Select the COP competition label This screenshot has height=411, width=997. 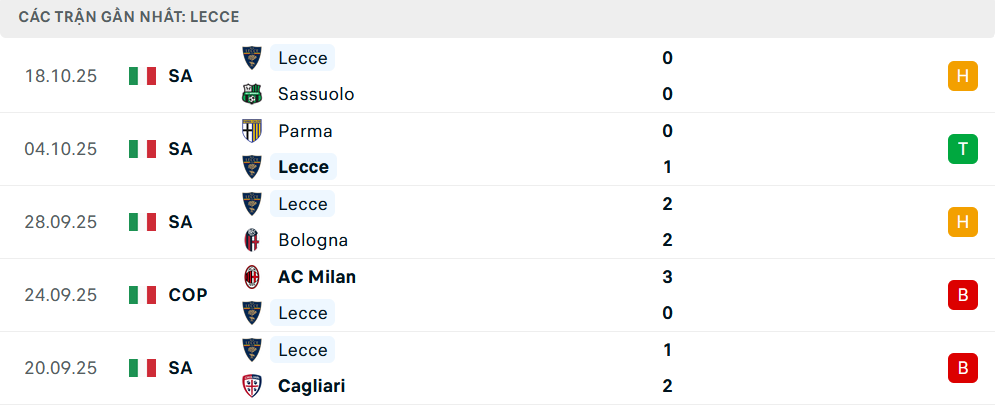[x=188, y=295]
